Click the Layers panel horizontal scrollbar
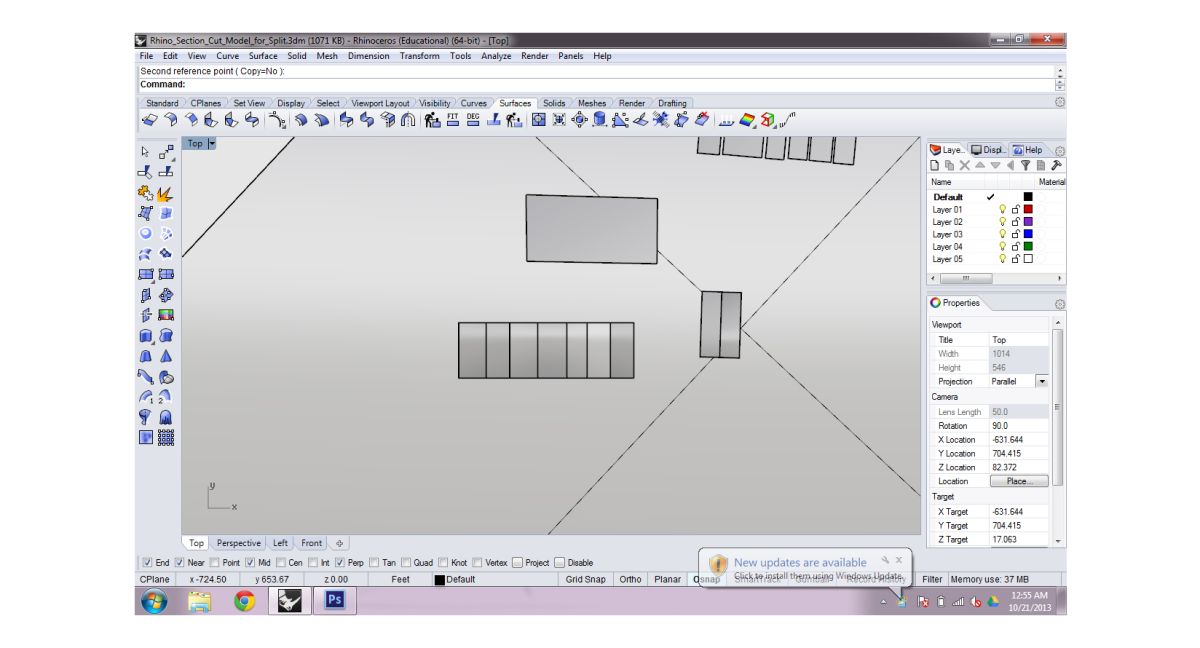The width and height of the screenshot is (1200, 648). (995, 278)
